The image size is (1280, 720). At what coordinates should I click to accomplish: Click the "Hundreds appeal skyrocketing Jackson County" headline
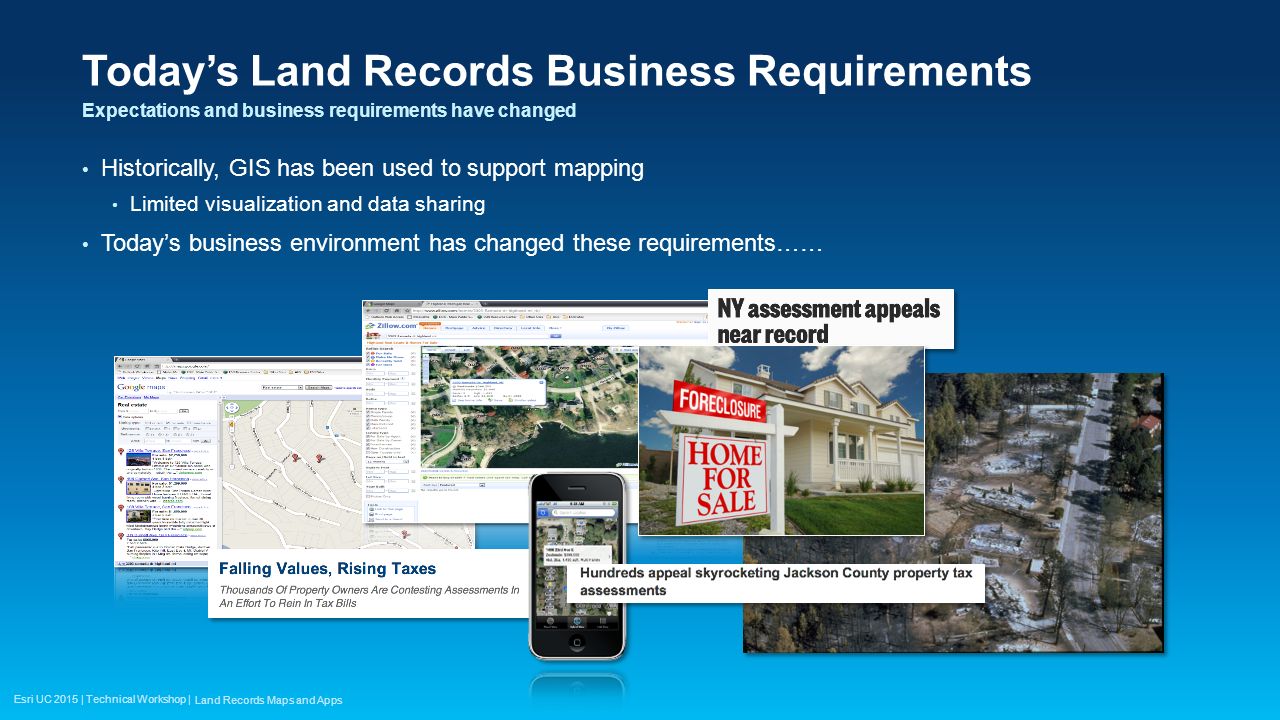tap(776, 582)
